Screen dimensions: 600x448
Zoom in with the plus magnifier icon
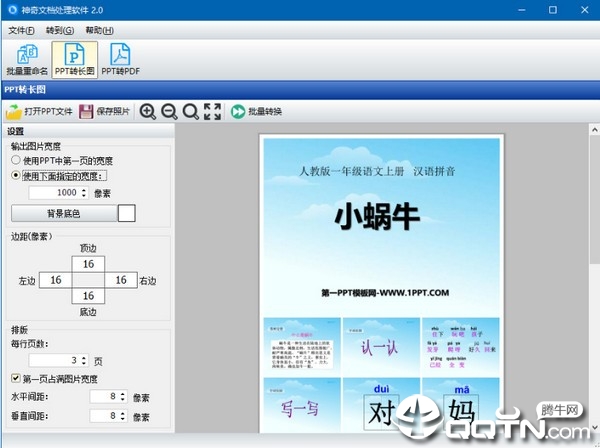(x=148, y=112)
